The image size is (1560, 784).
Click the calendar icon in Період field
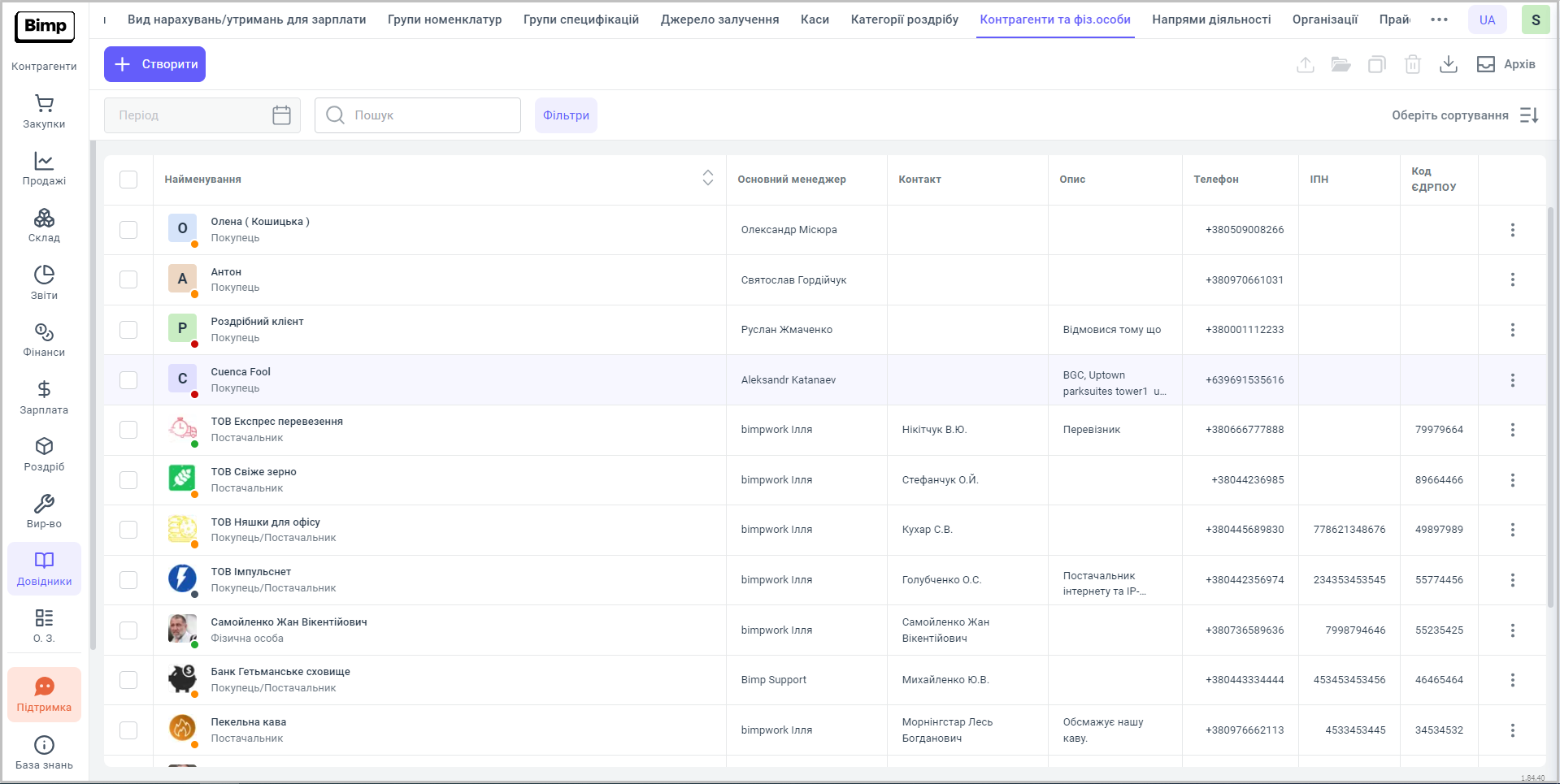click(281, 115)
